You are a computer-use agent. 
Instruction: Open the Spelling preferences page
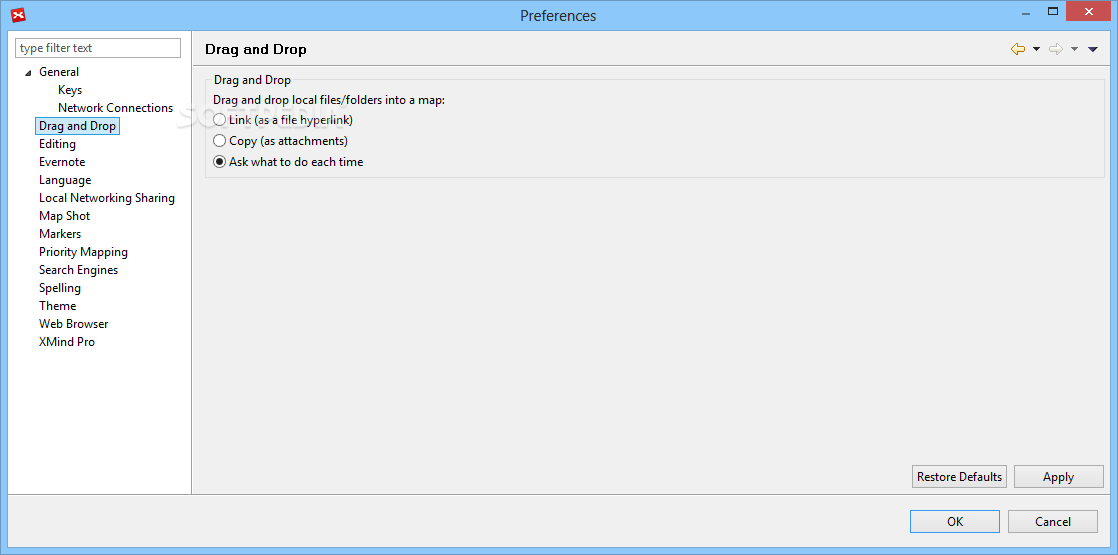coord(60,287)
